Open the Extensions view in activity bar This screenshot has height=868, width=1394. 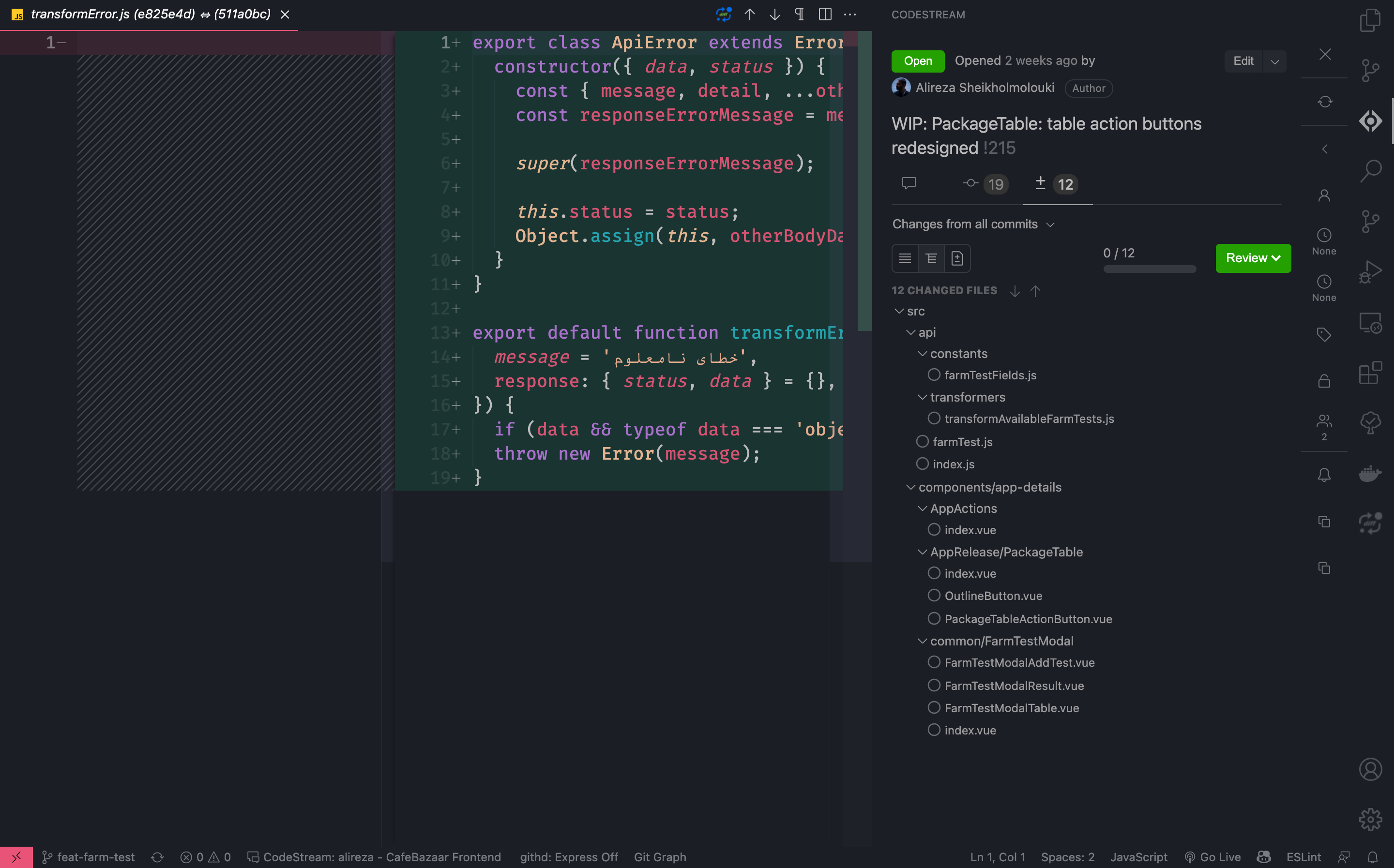click(x=1370, y=373)
